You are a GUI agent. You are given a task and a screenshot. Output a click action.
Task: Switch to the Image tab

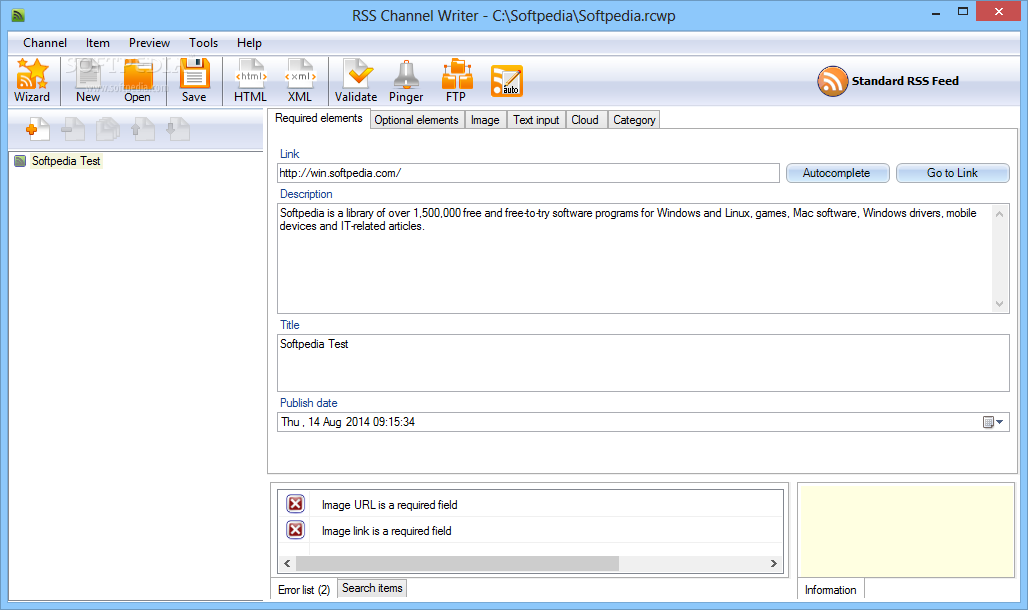(x=485, y=120)
